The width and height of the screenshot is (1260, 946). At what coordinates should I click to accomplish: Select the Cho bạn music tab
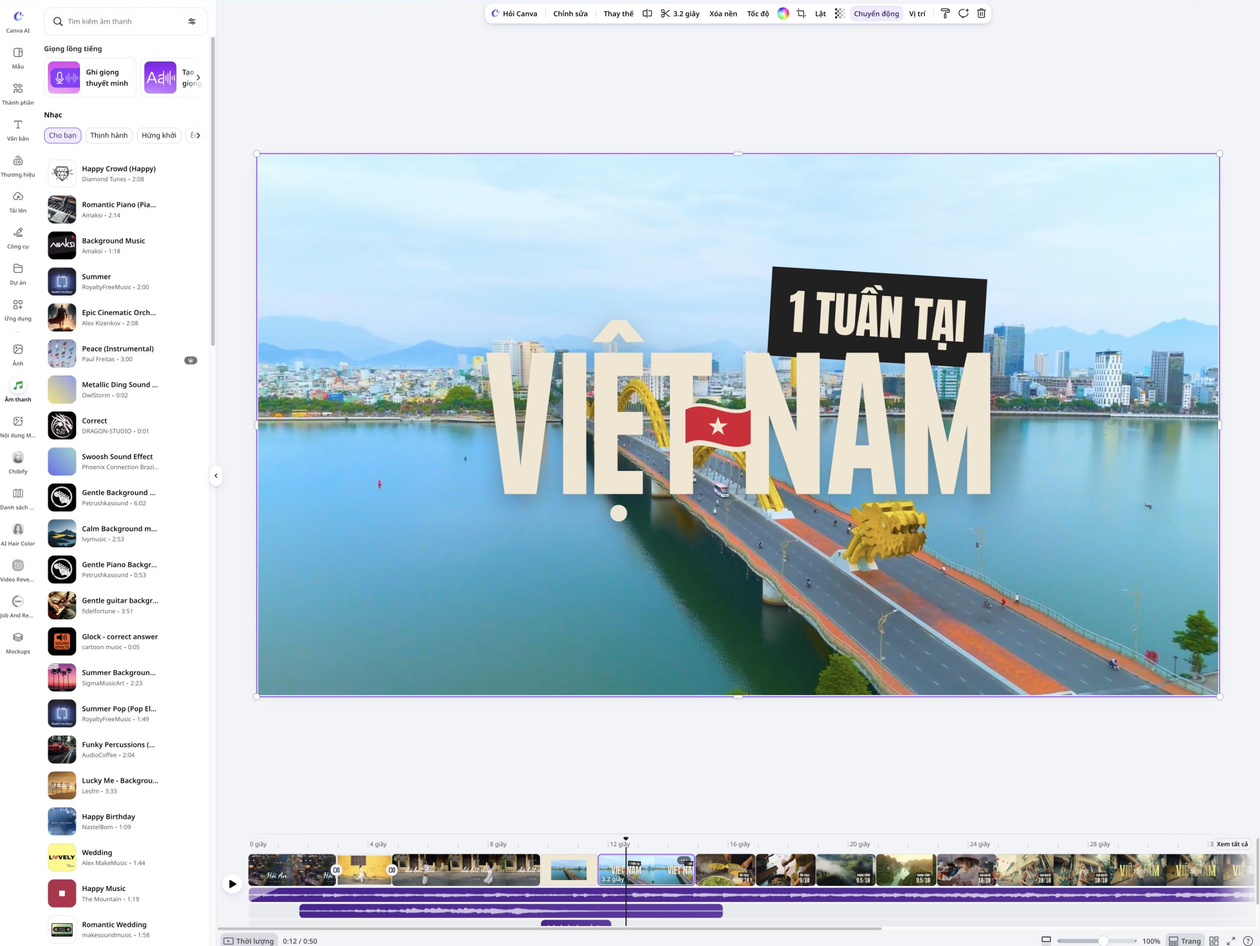coord(62,135)
